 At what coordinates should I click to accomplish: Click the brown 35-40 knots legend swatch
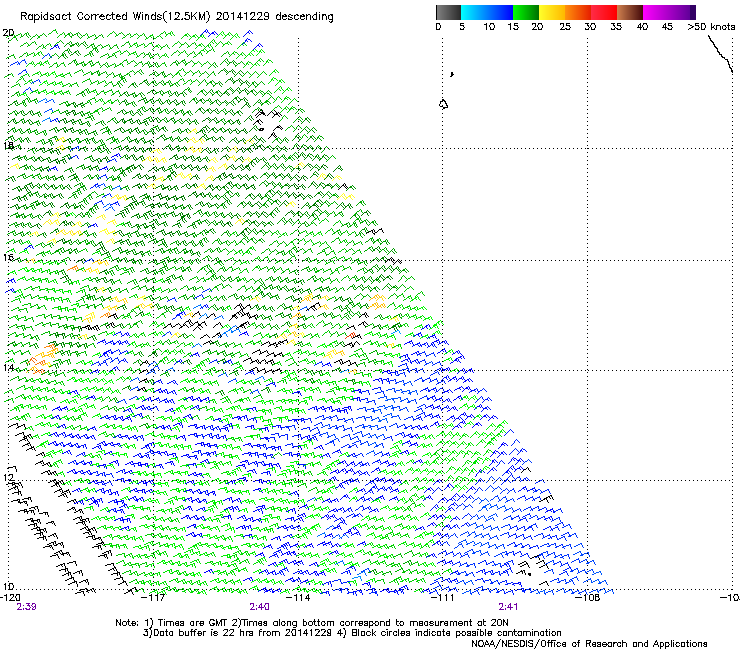[630, 12]
